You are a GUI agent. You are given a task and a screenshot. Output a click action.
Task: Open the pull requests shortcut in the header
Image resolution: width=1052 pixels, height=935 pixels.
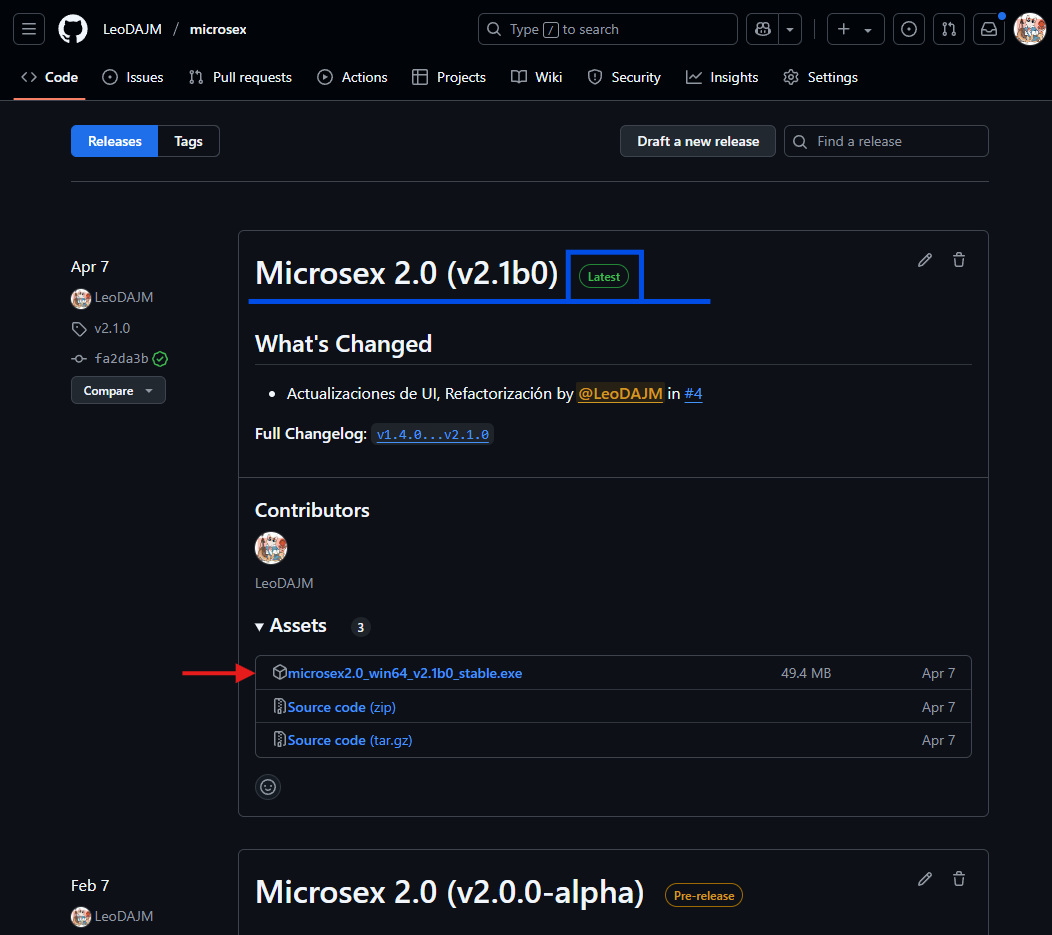tap(949, 29)
